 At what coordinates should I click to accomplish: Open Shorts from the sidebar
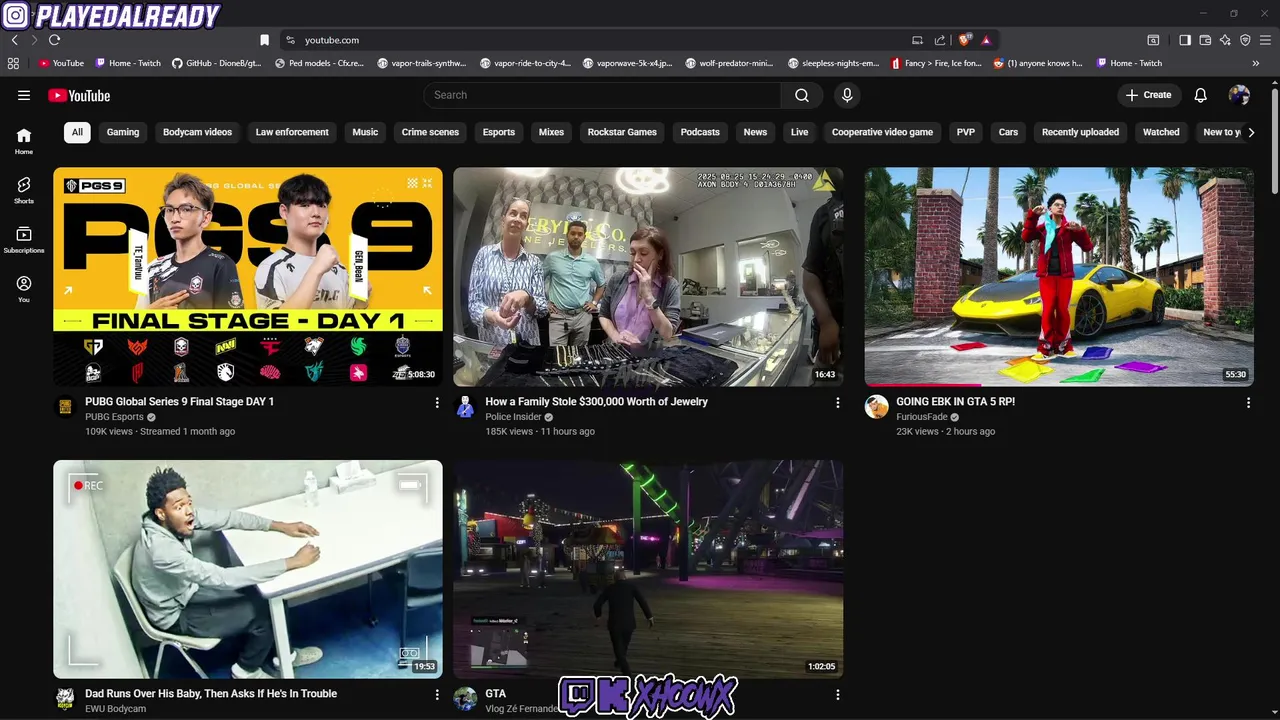(x=24, y=190)
